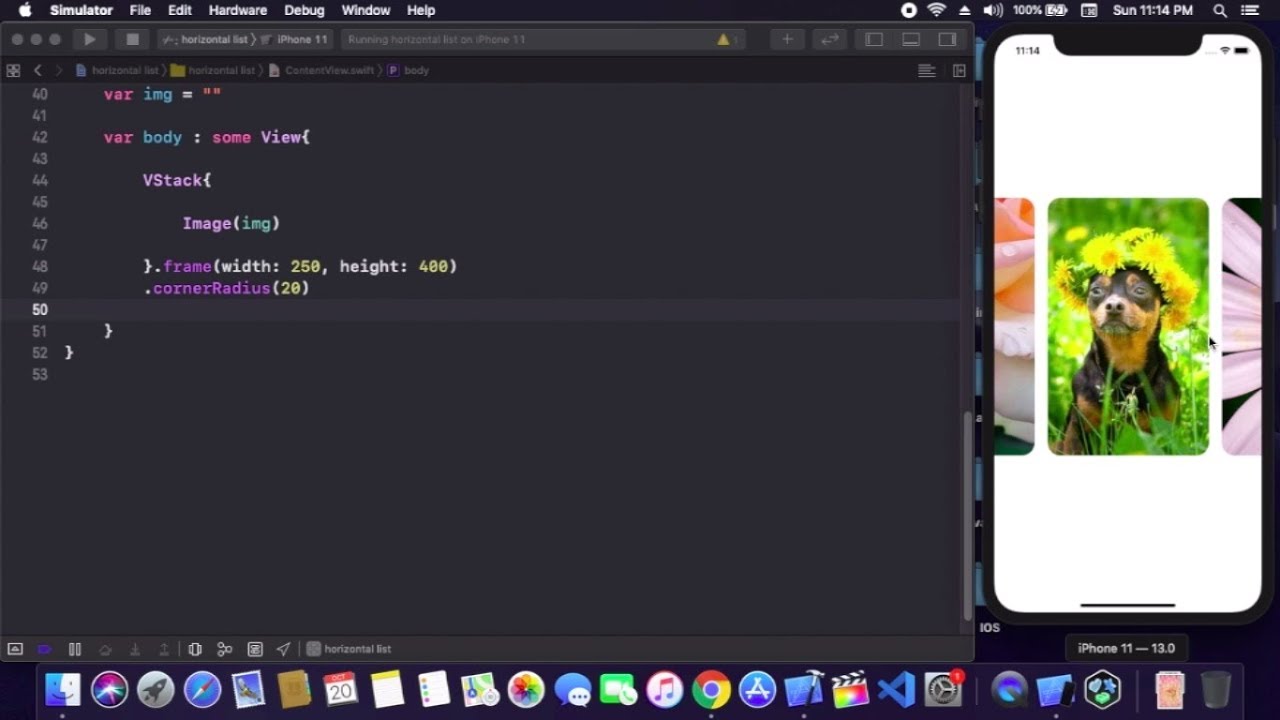The image size is (1280, 720).
Task: Click the Step Out debug button
Action: [164, 649]
